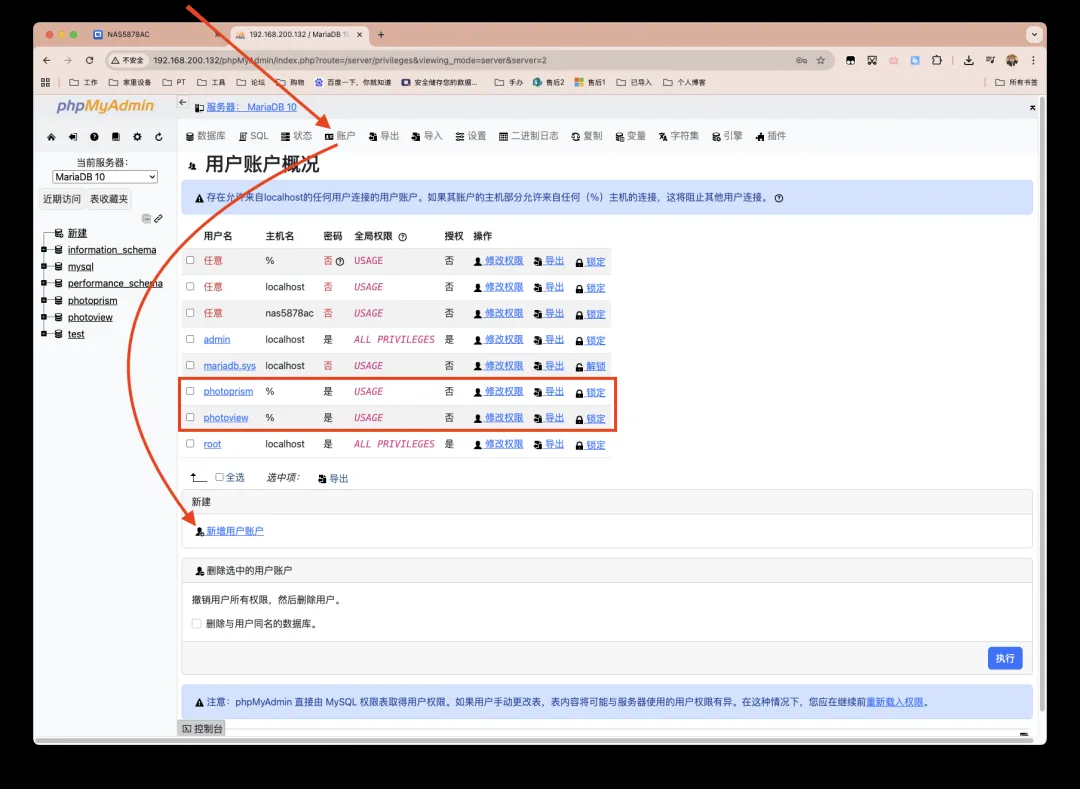Expand the mysql database tree node
The width and height of the screenshot is (1080, 789).
click(45, 267)
